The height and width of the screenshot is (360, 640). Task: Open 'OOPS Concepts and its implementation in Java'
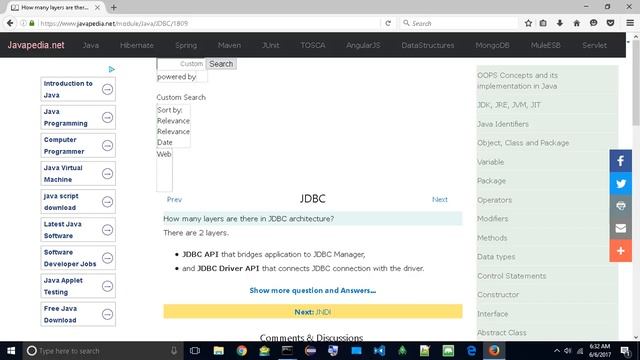pyautogui.click(x=517, y=80)
